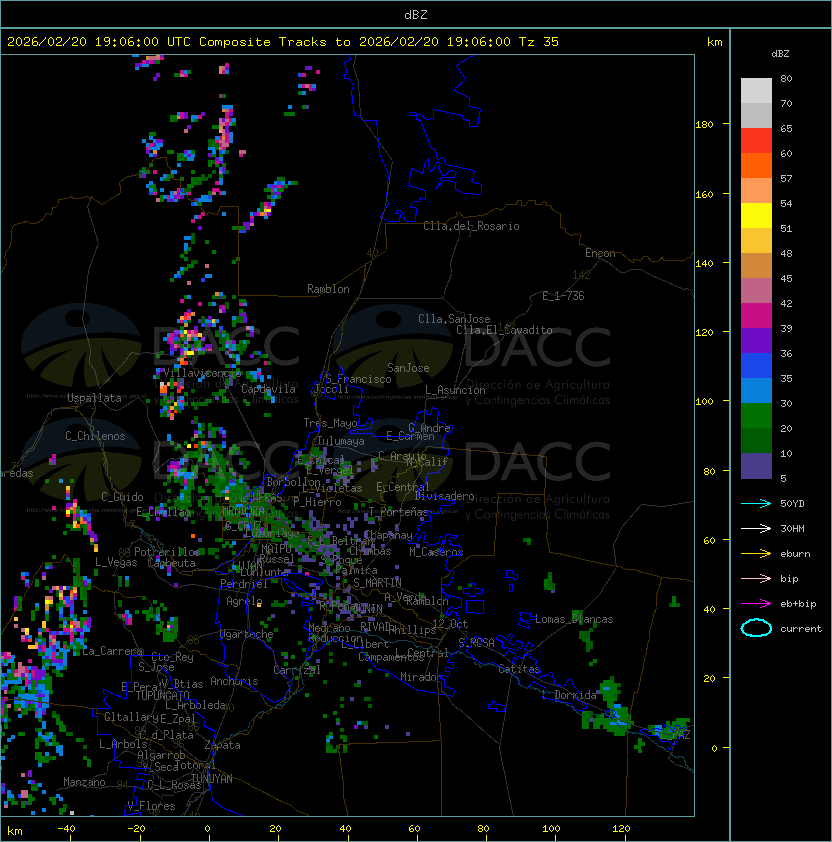832x842 pixels.
Task: Click the Zapata place label
Action: coord(222,745)
